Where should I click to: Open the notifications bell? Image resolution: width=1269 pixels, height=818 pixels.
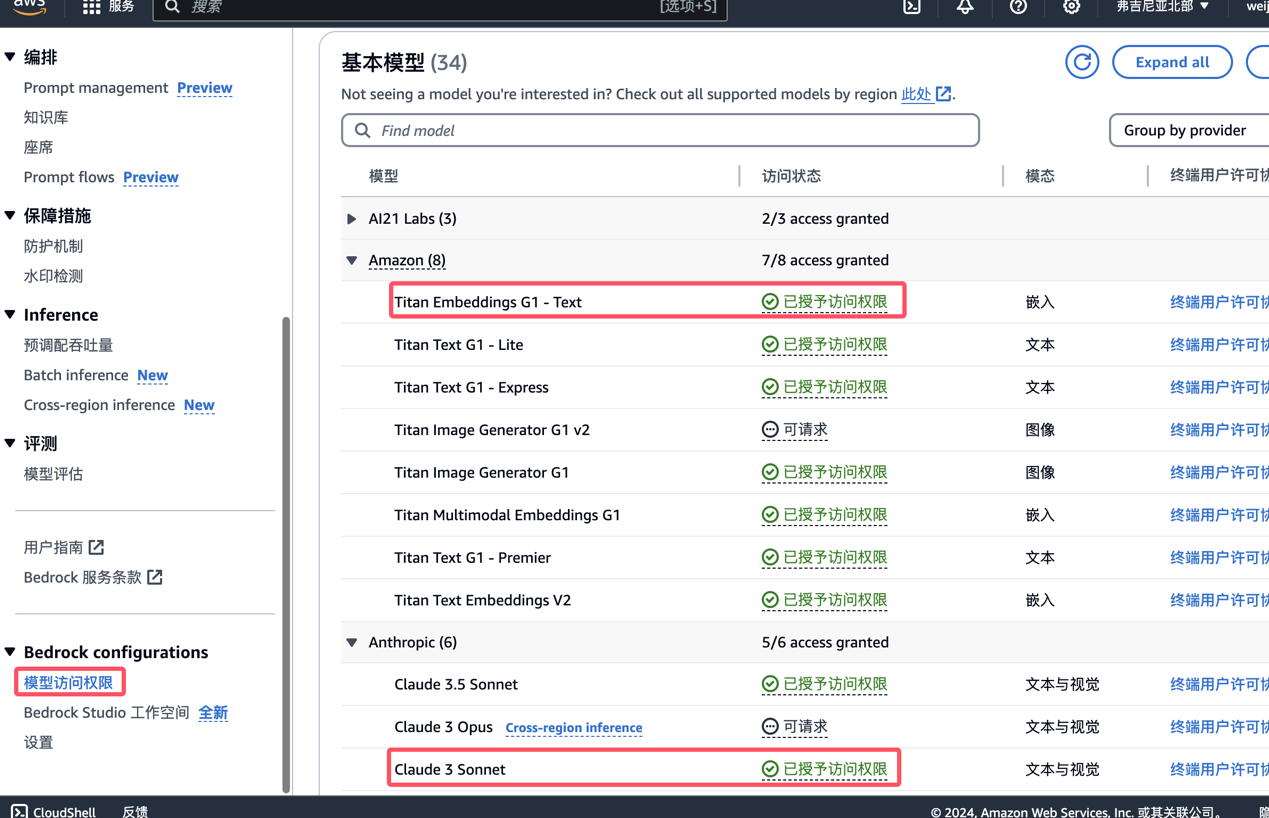click(x=965, y=7)
